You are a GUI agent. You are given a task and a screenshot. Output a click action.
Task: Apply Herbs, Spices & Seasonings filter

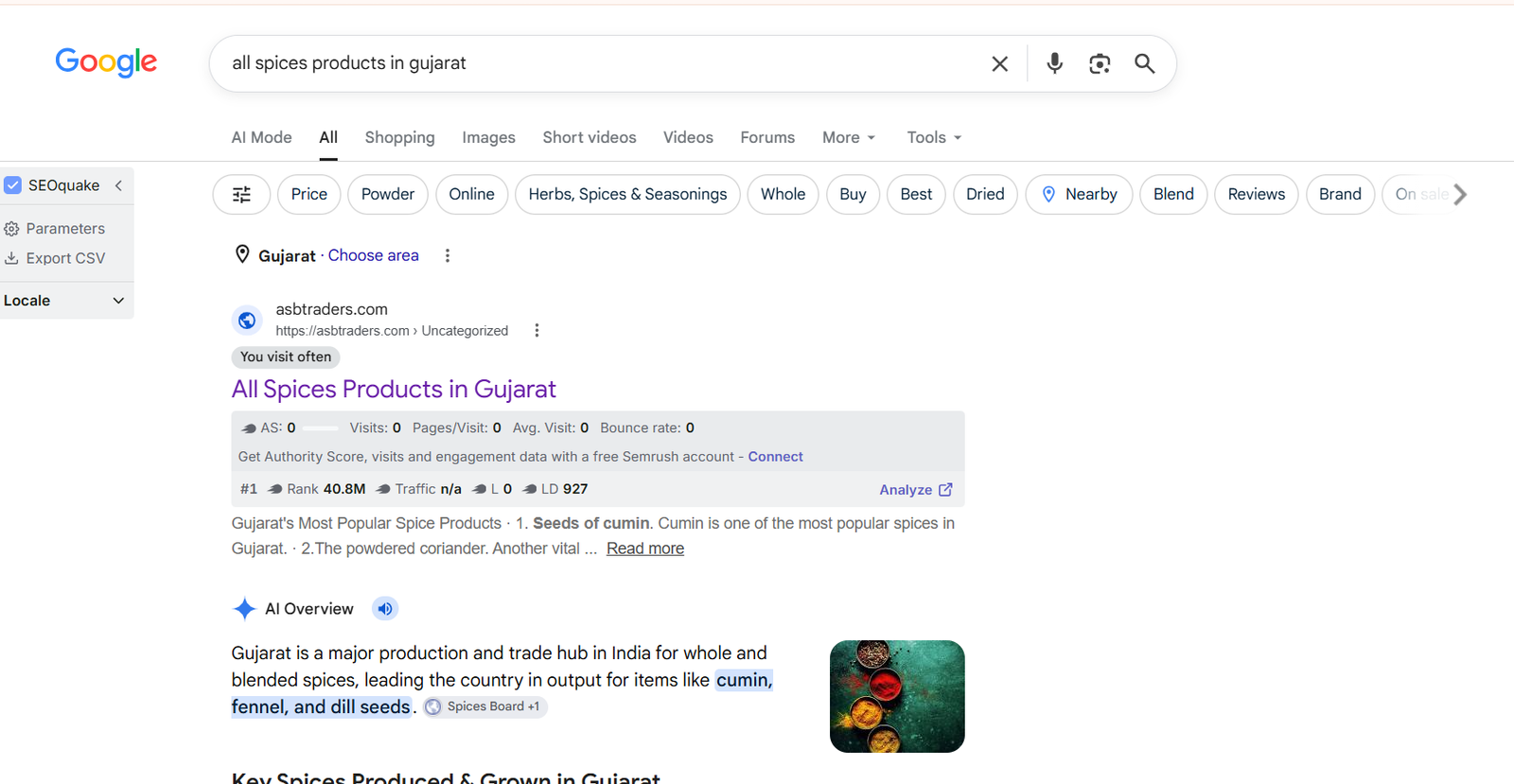(628, 195)
